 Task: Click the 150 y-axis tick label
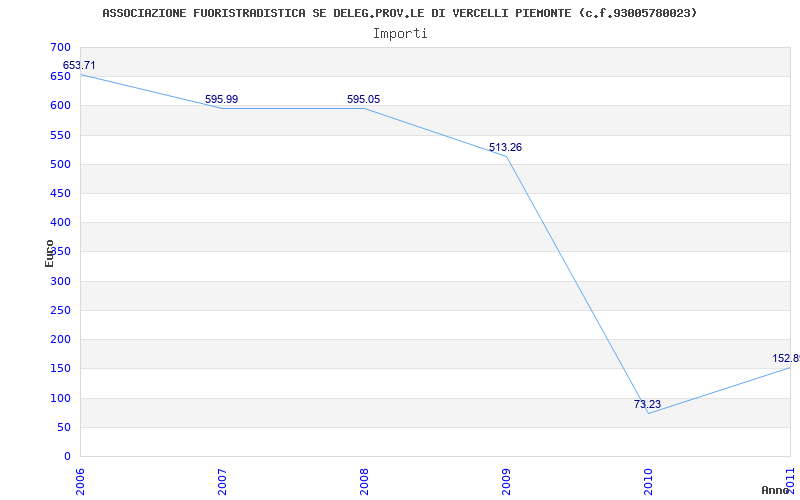point(60,368)
